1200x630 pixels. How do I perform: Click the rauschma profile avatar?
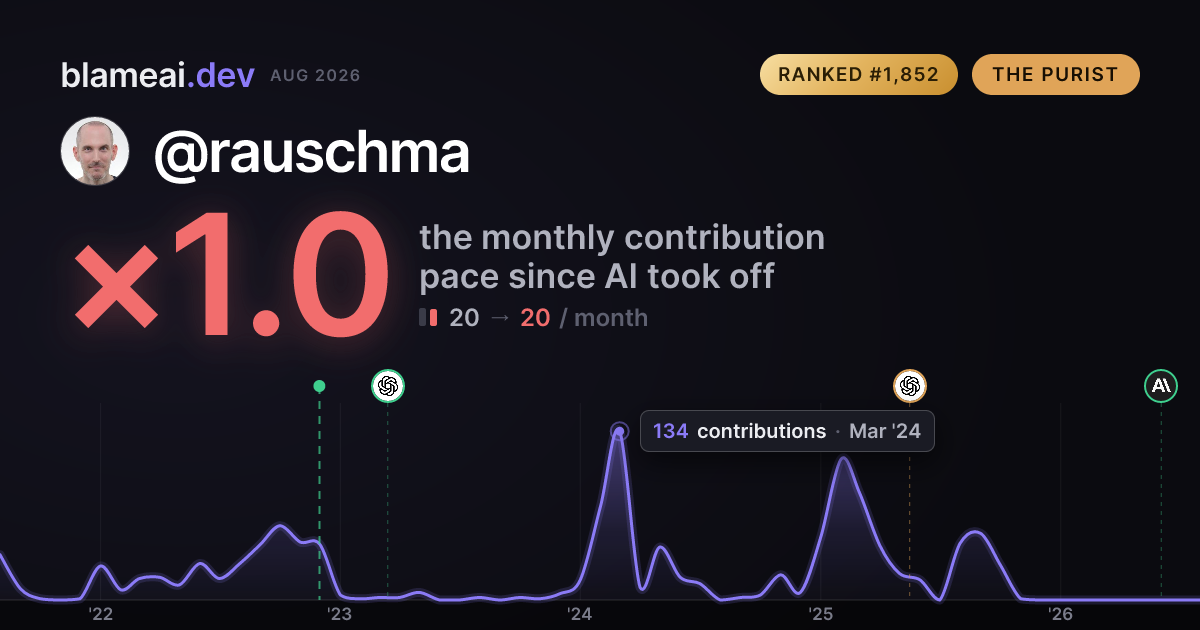click(95, 151)
